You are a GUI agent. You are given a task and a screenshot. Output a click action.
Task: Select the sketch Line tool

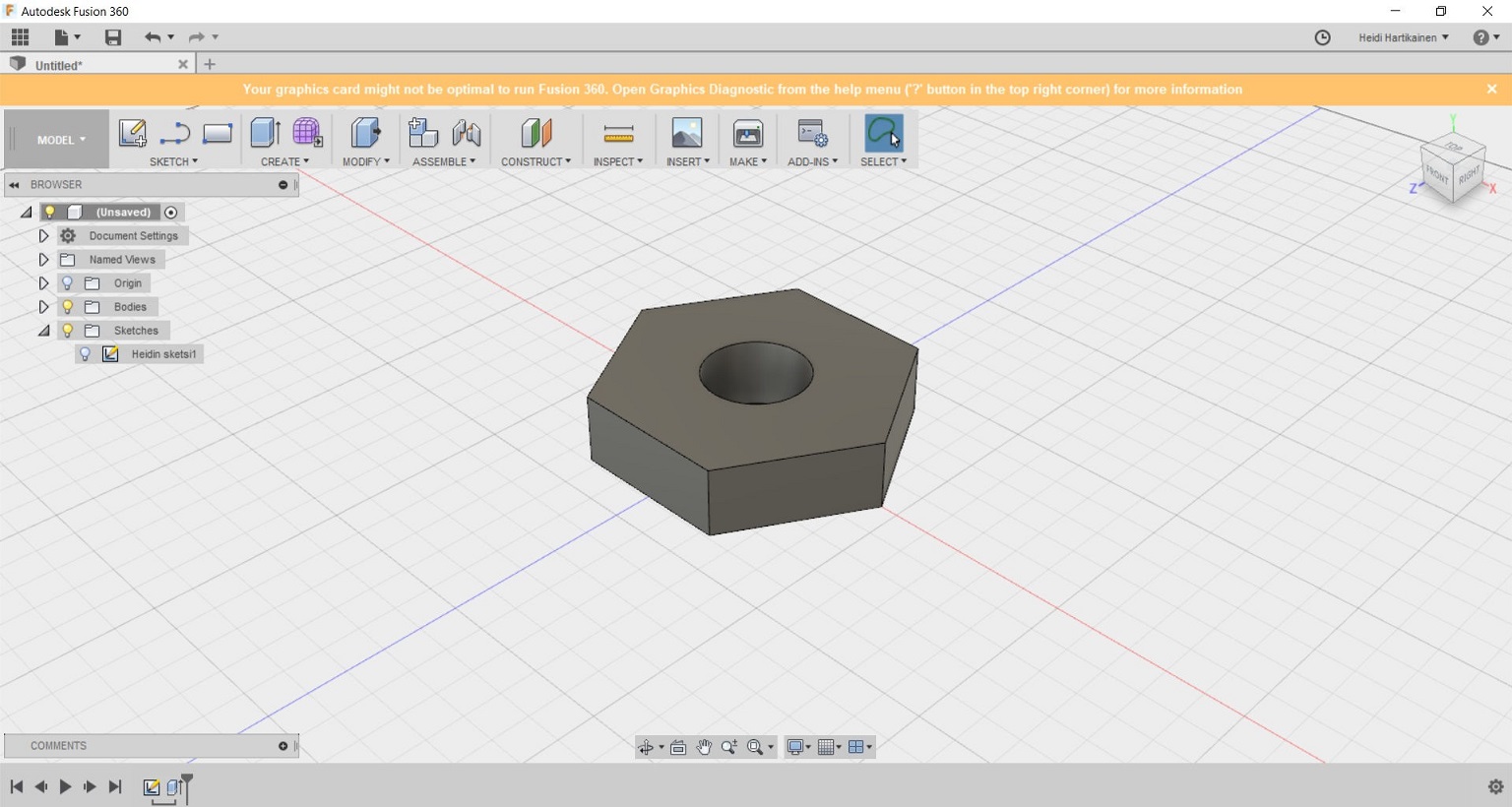point(174,133)
